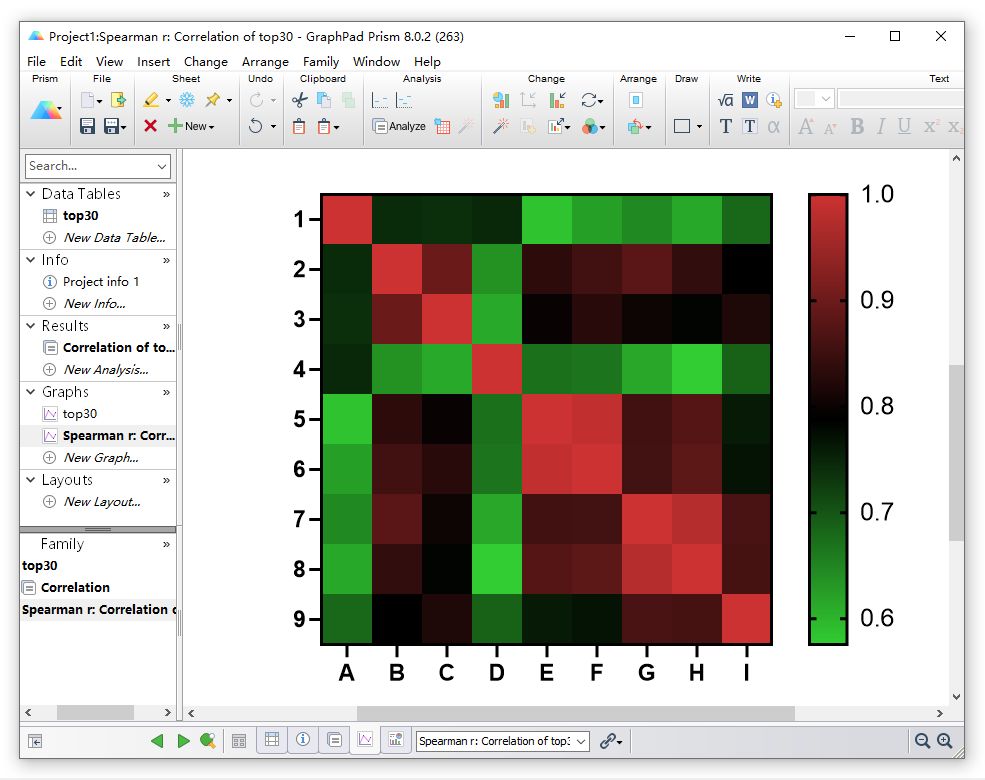
Task: Click the Paste clipboard icon
Action: [x=299, y=126]
